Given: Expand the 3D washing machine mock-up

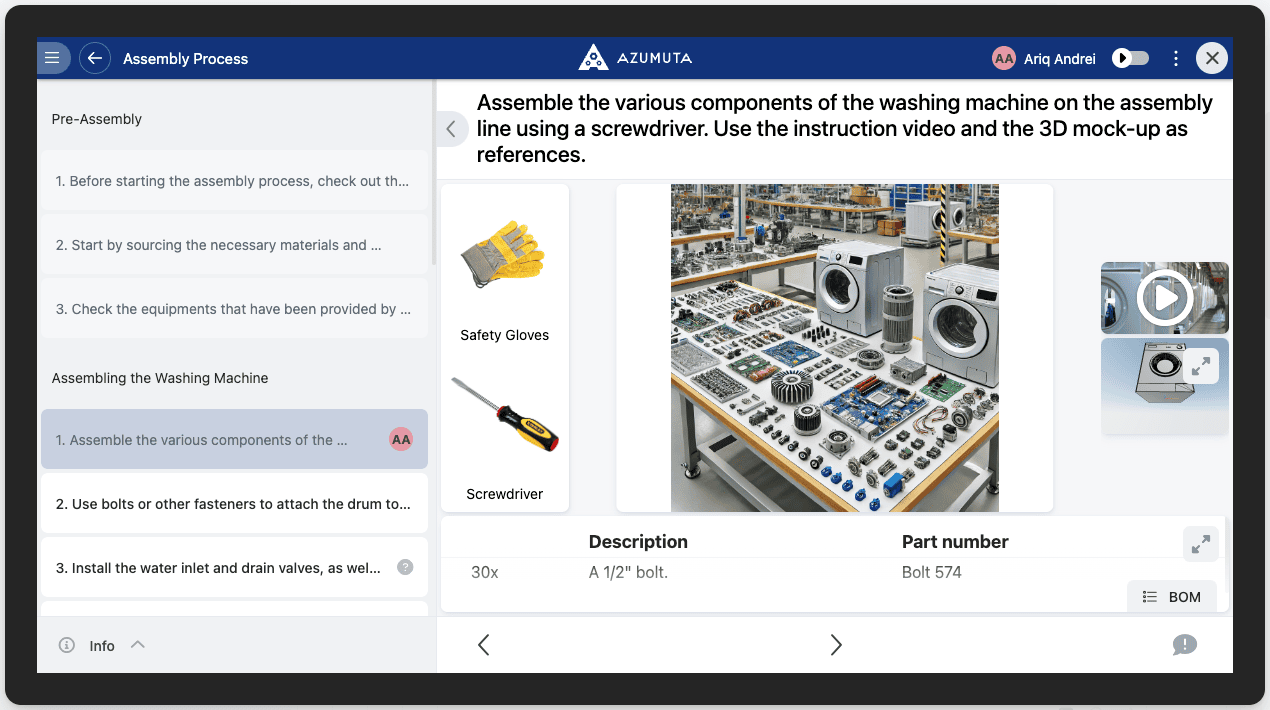Looking at the screenshot, I should pyautogui.click(x=1201, y=366).
